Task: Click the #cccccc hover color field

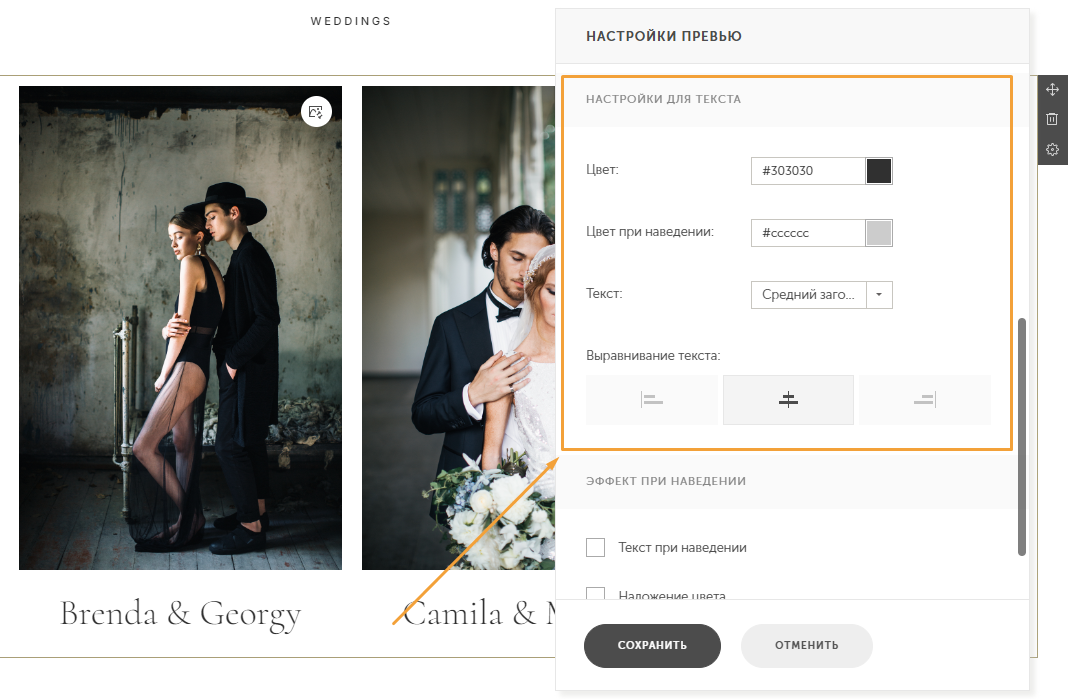Action: point(808,233)
